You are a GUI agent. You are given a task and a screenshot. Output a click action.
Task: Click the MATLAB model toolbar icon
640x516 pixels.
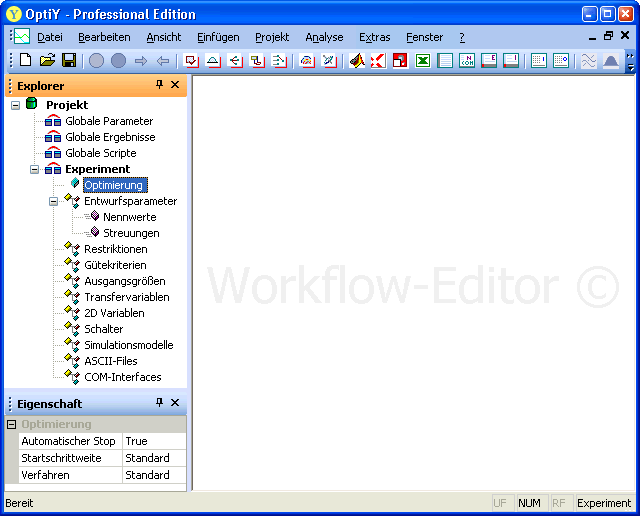coord(357,61)
